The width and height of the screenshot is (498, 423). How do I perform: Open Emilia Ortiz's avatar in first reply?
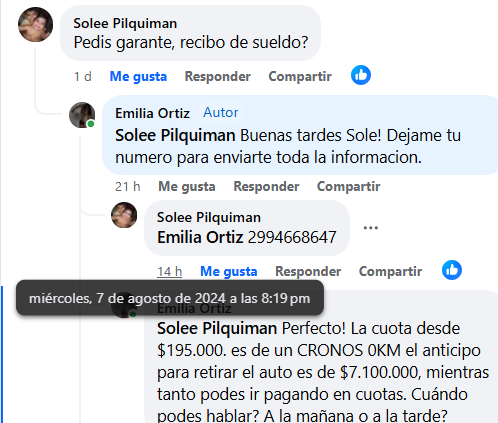point(82,115)
